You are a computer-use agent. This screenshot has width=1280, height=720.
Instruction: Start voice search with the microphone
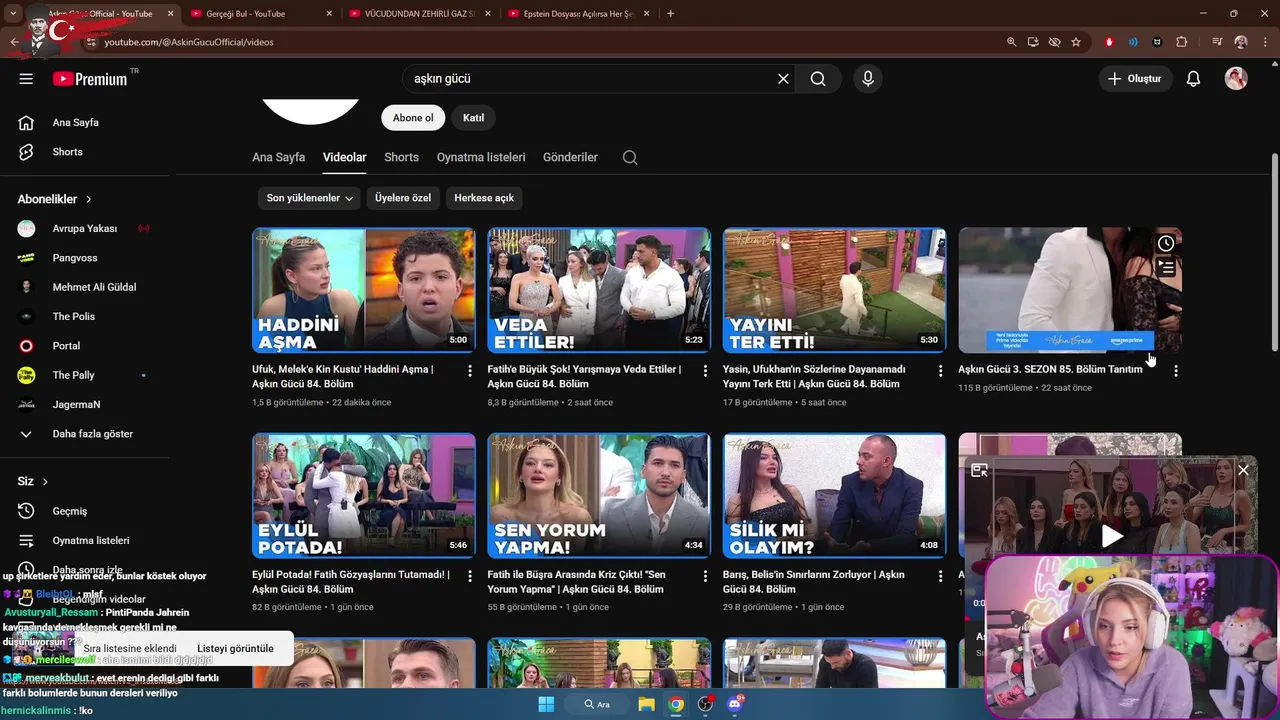867,79
